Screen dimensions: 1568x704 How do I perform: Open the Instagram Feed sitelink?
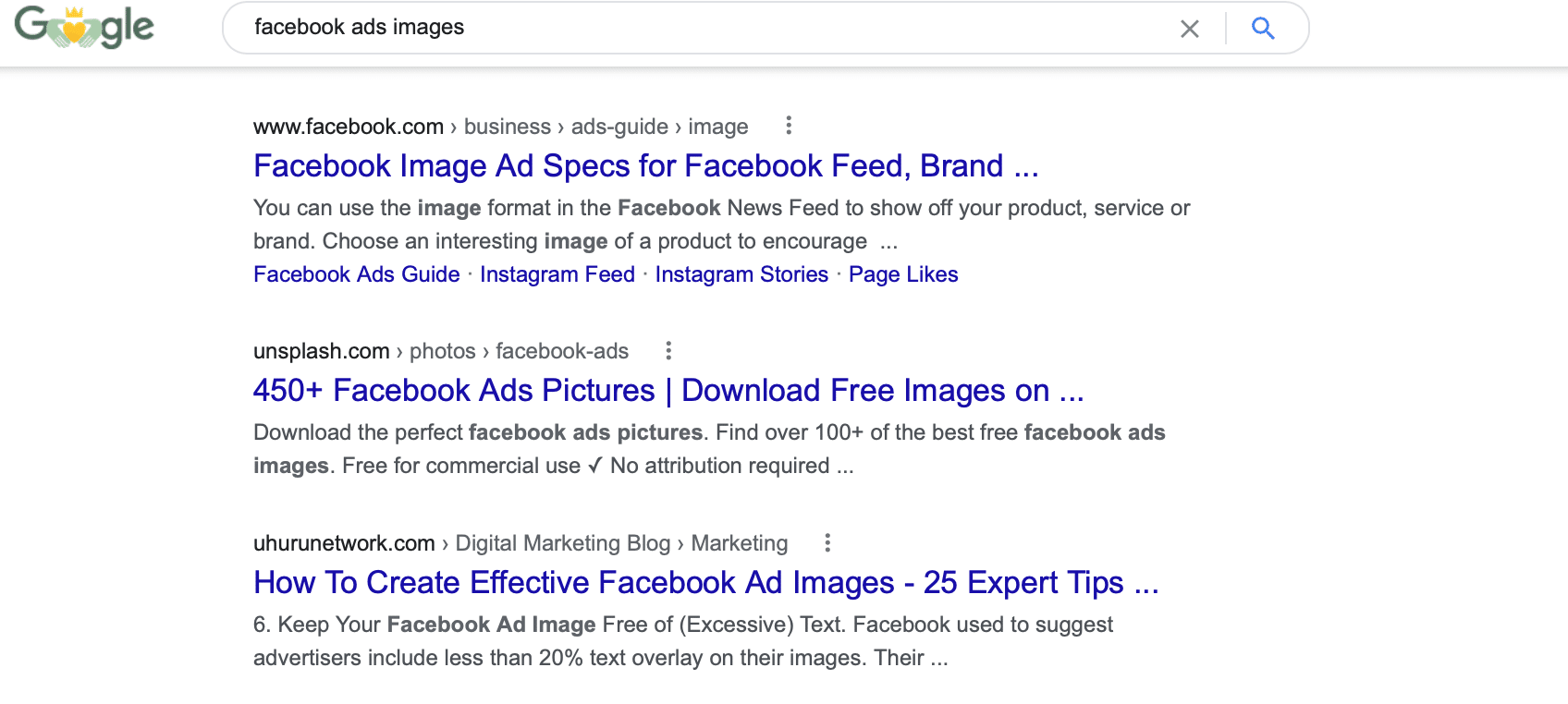coord(557,274)
